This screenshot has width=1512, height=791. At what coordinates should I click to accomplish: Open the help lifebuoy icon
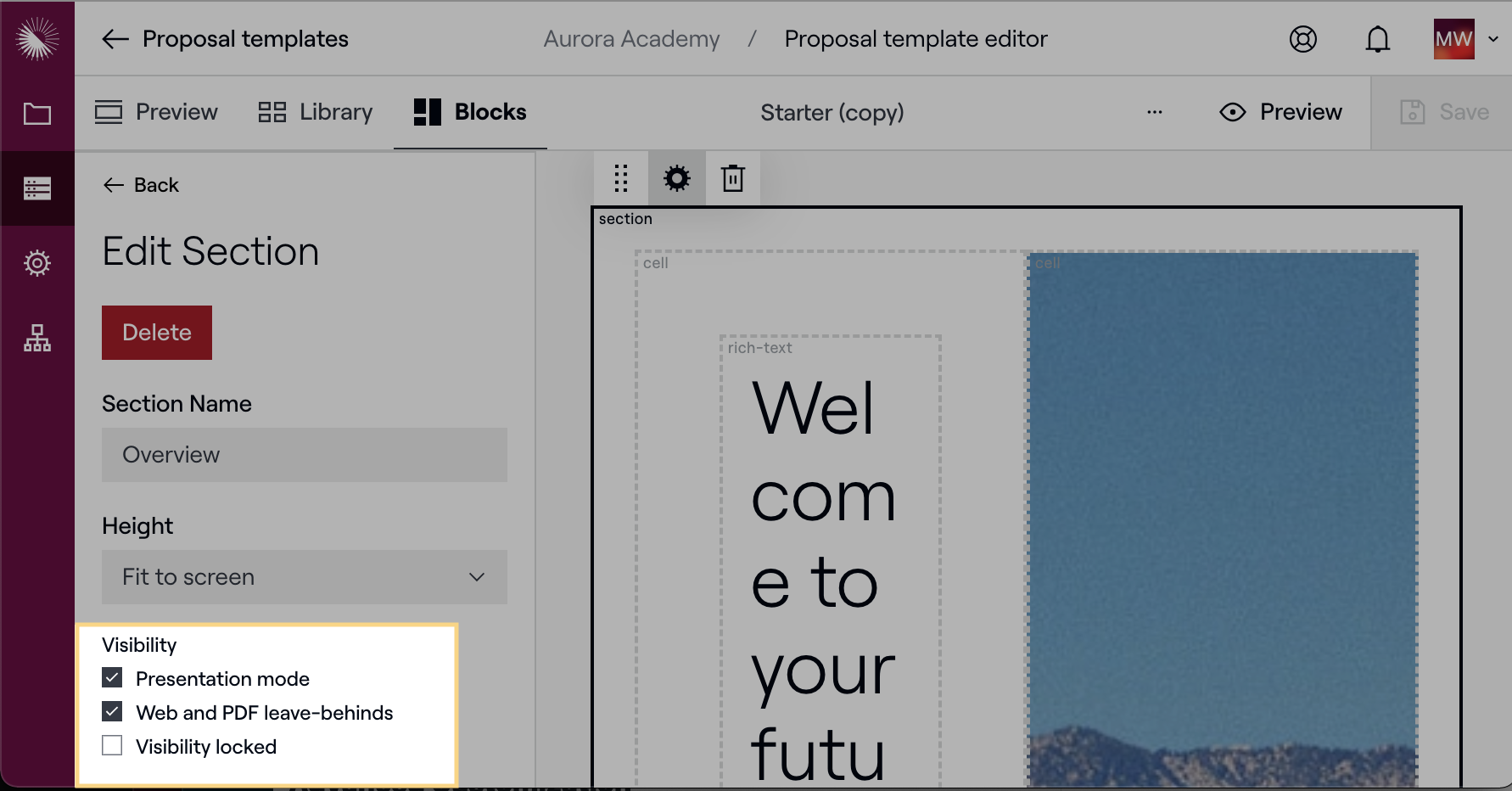pyautogui.click(x=1303, y=39)
